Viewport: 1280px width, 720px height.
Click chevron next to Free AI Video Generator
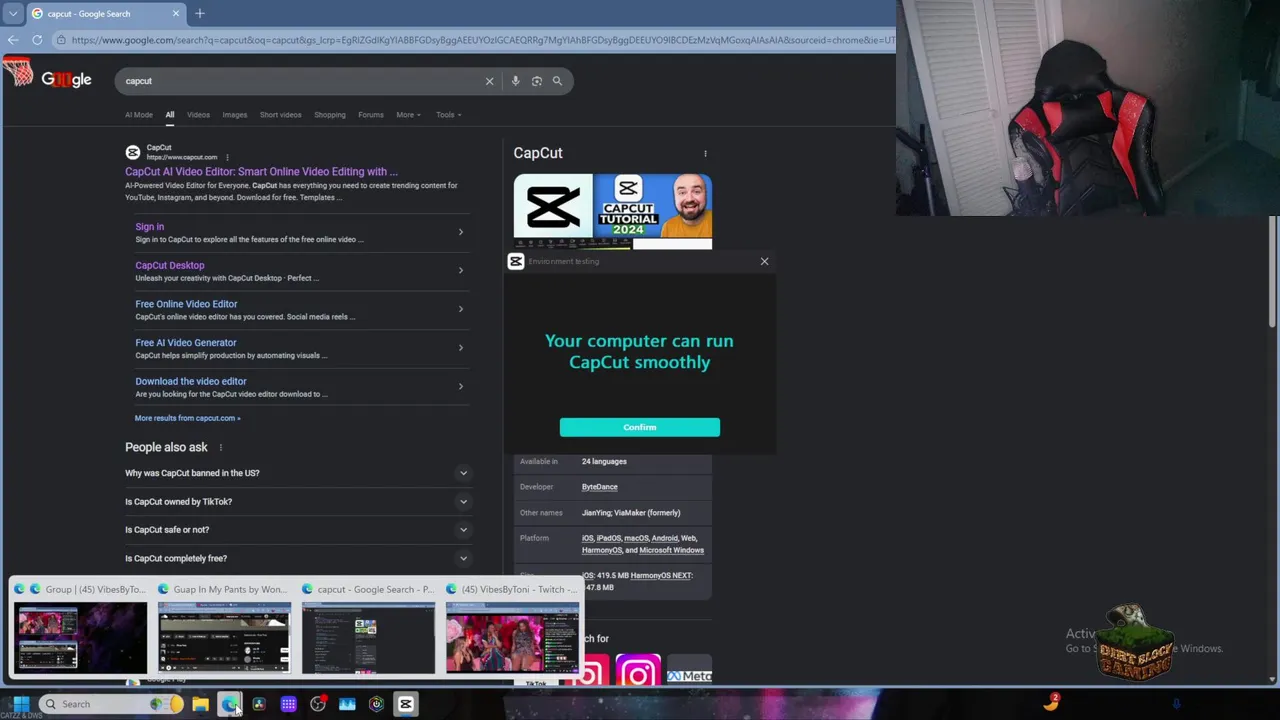[461, 348]
